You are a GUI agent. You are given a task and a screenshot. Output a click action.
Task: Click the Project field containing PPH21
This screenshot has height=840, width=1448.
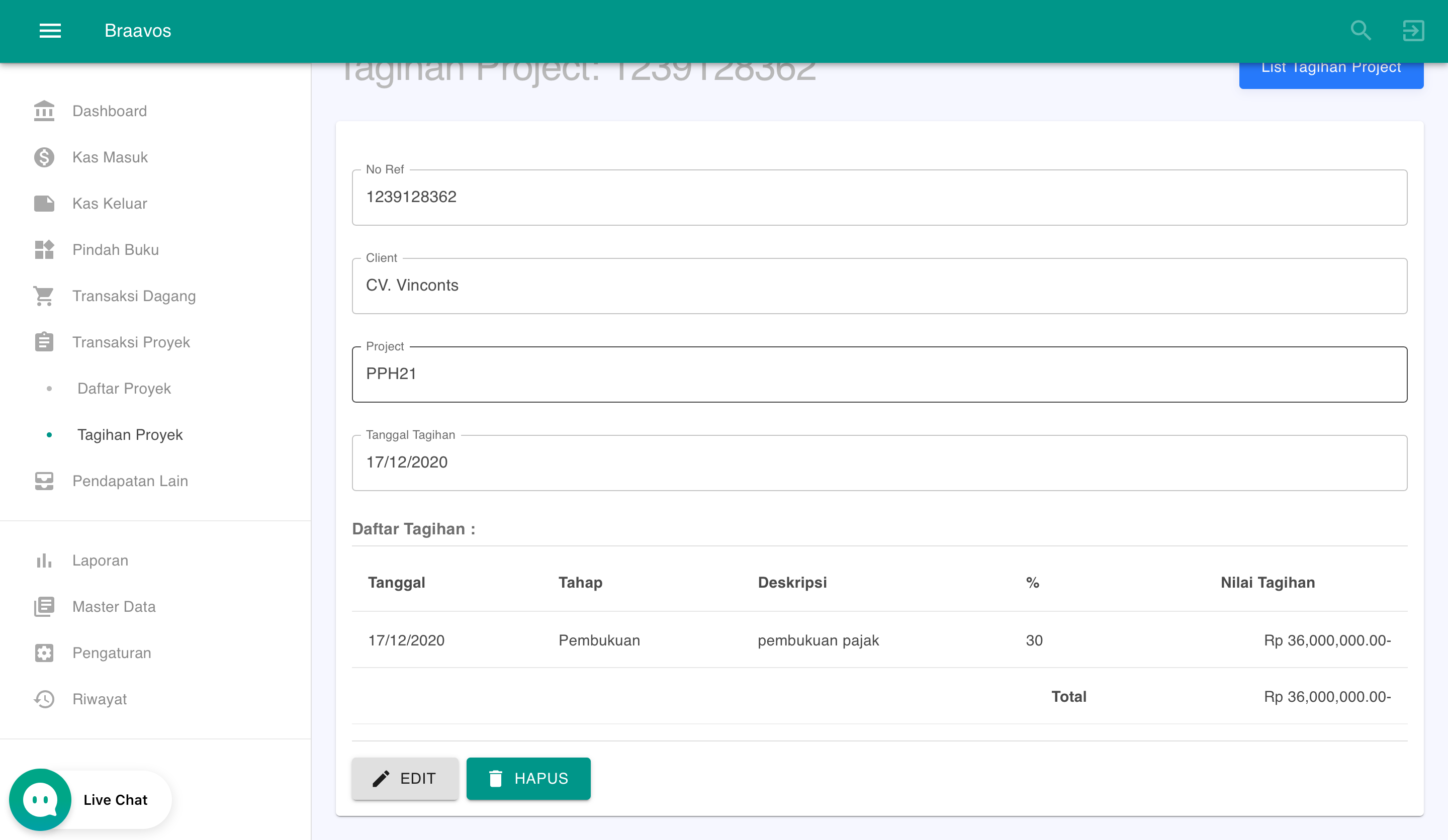click(x=879, y=374)
